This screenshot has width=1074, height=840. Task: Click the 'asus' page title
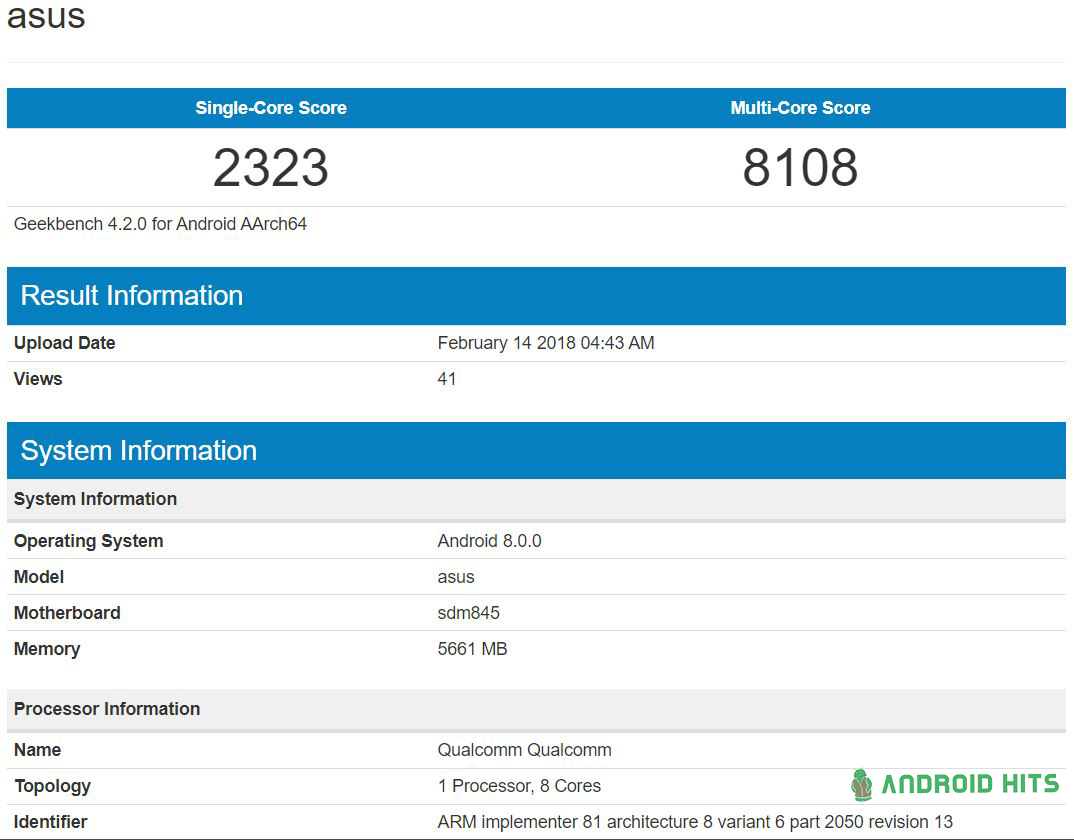tap(47, 15)
